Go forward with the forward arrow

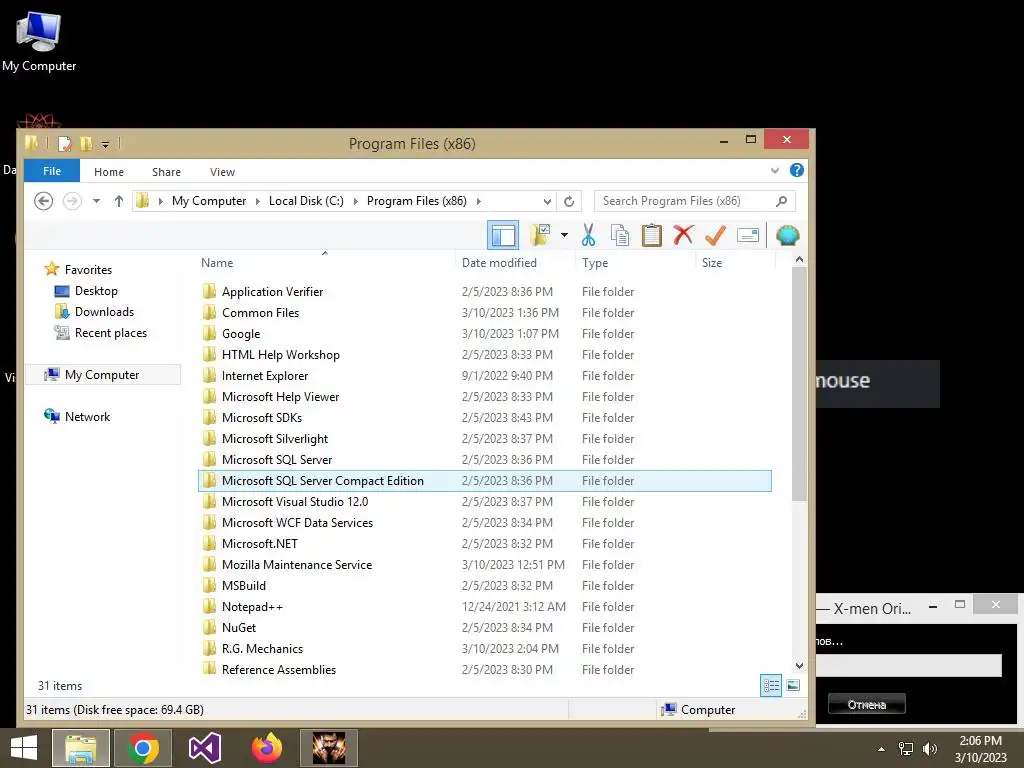pyautogui.click(x=72, y=201)
